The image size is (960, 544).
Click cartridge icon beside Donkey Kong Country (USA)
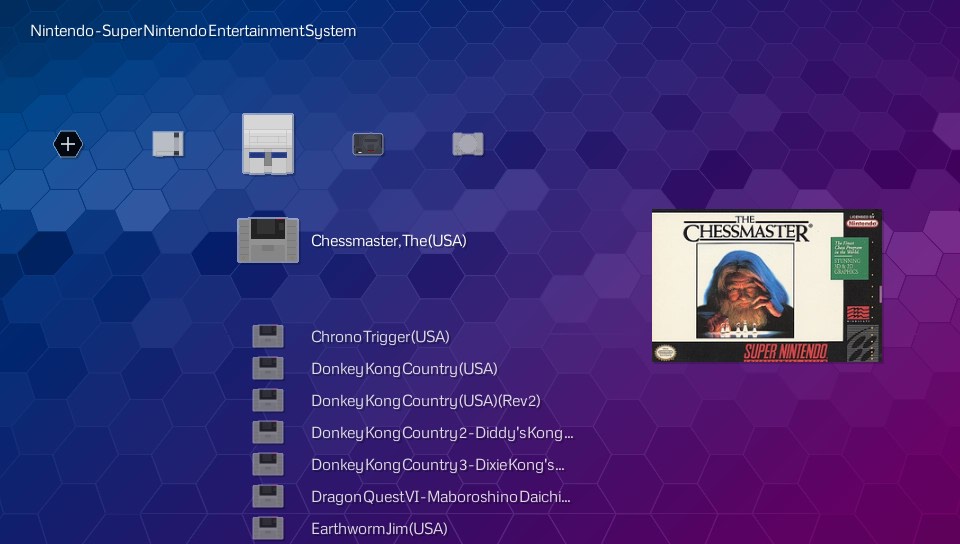coord(268,368)
